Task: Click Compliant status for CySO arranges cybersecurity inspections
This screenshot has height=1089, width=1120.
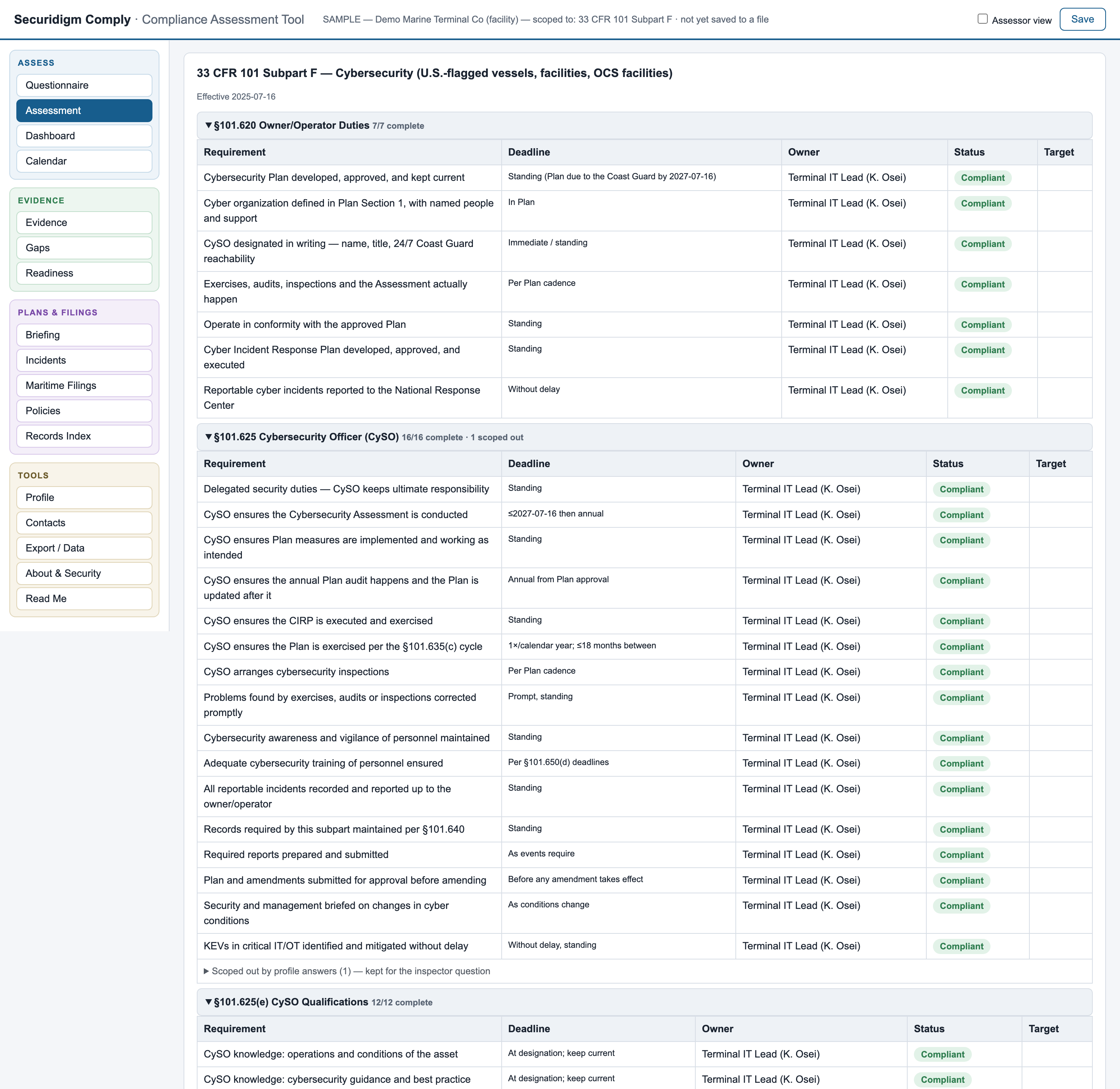Action: pos(961,672)
